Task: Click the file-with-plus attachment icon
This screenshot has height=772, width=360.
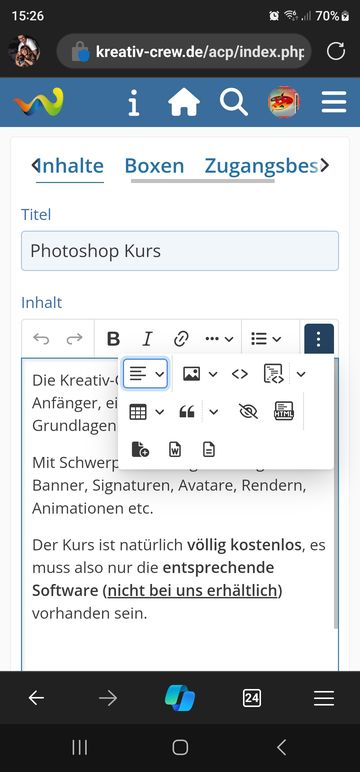Action: click(x=140, y=449)
